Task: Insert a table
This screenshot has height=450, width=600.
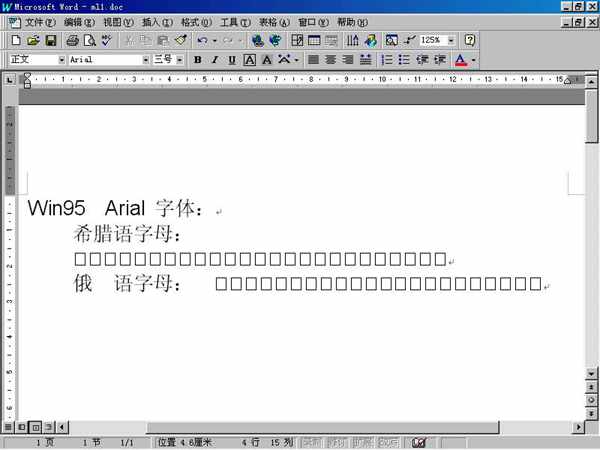Action: point(314,40)
